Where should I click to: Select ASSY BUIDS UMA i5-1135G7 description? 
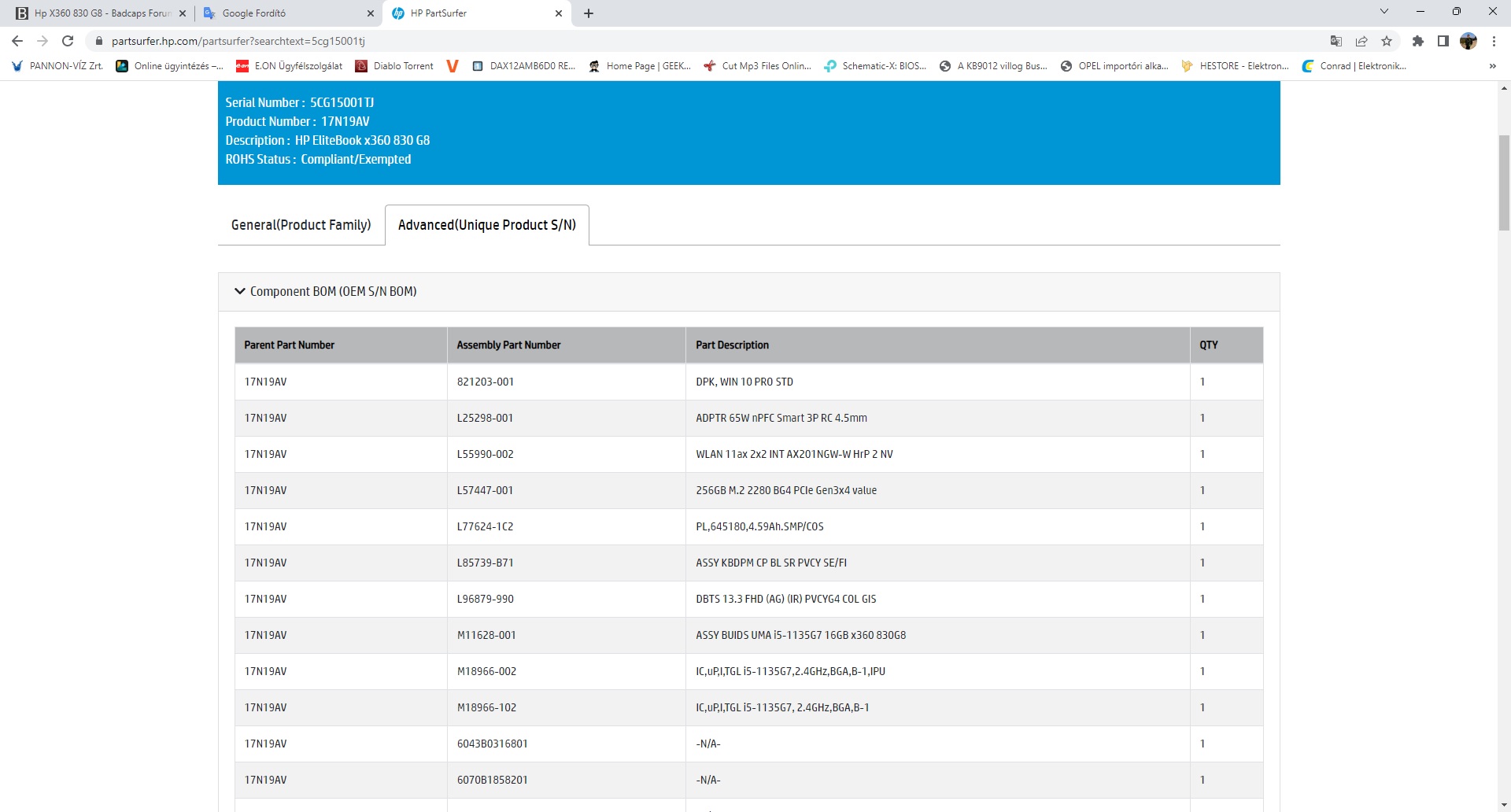click(x=800, y=635)
